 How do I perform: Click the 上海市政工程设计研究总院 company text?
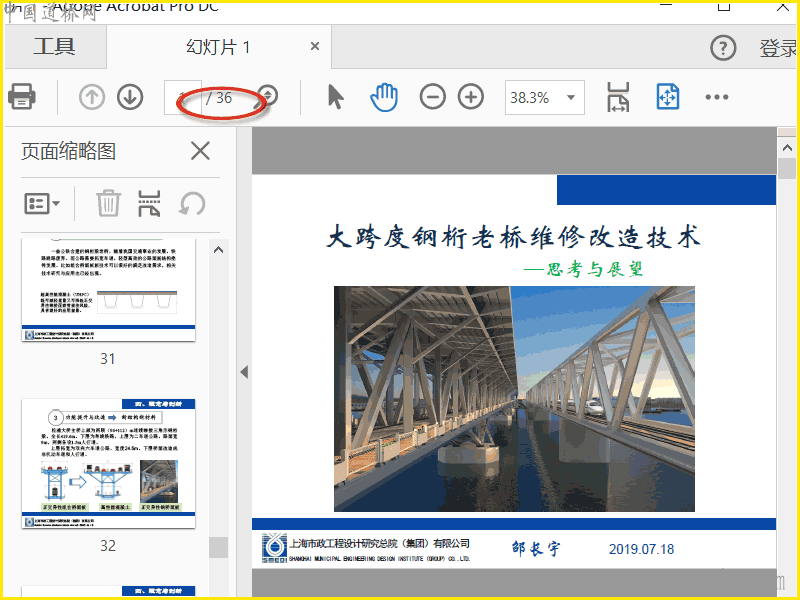[380, 543]
